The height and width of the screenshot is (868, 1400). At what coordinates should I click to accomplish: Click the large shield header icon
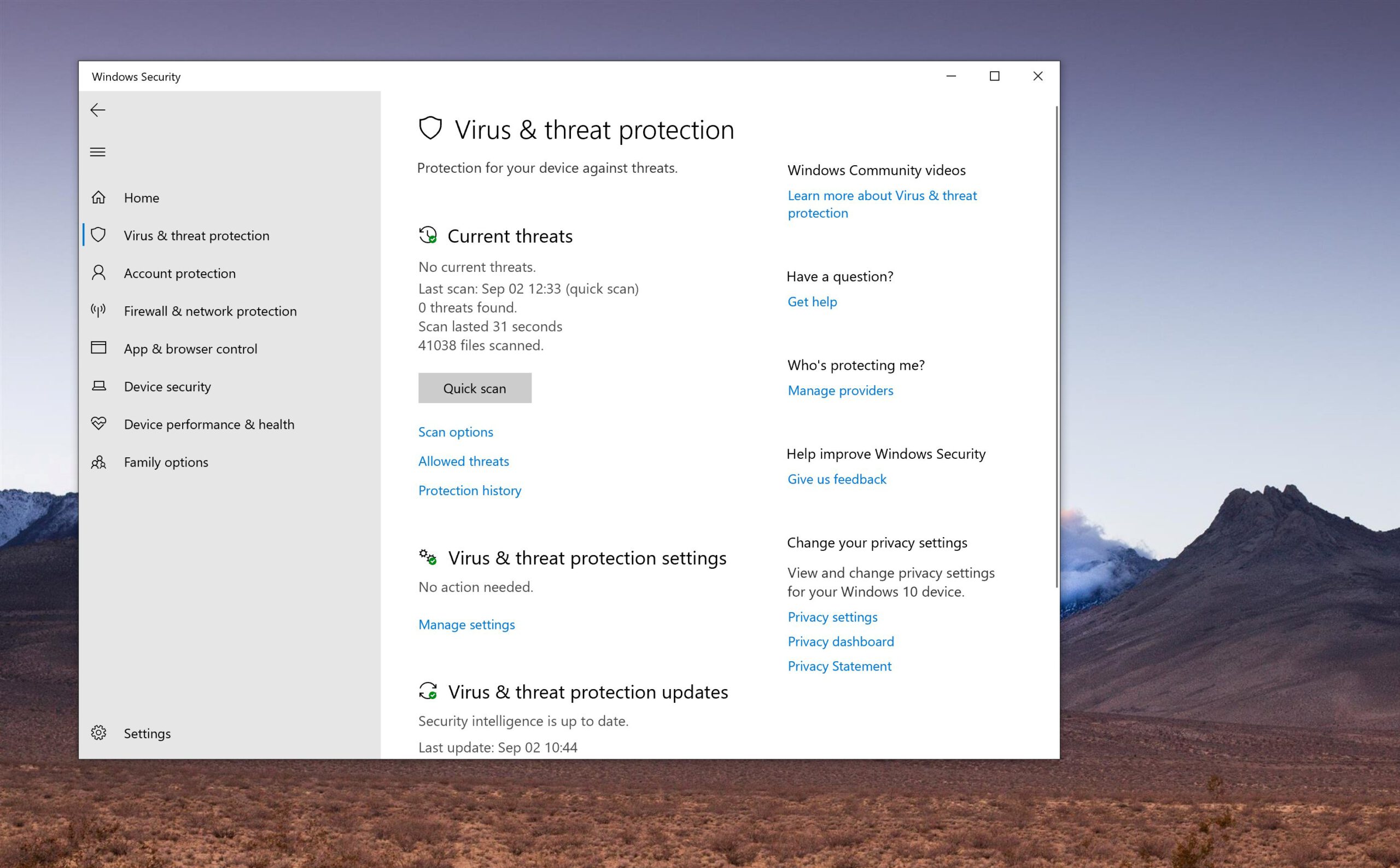tap(430, 129)
